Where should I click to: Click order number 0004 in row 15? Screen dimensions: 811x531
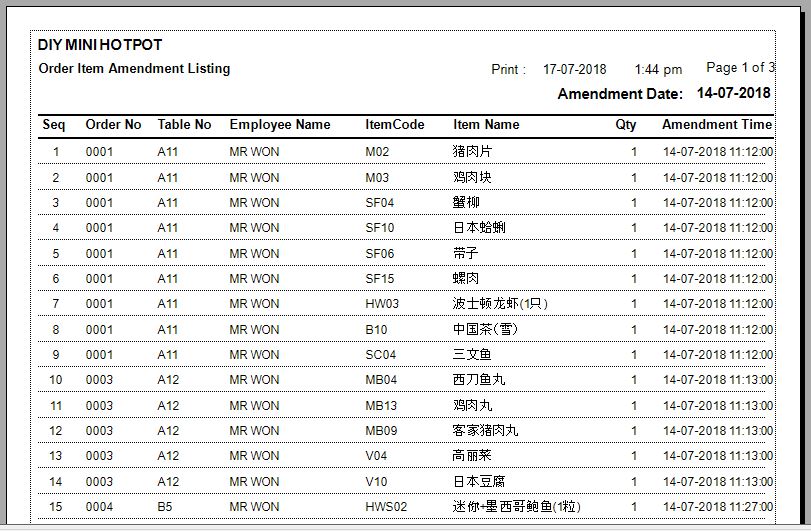(99, 507)
